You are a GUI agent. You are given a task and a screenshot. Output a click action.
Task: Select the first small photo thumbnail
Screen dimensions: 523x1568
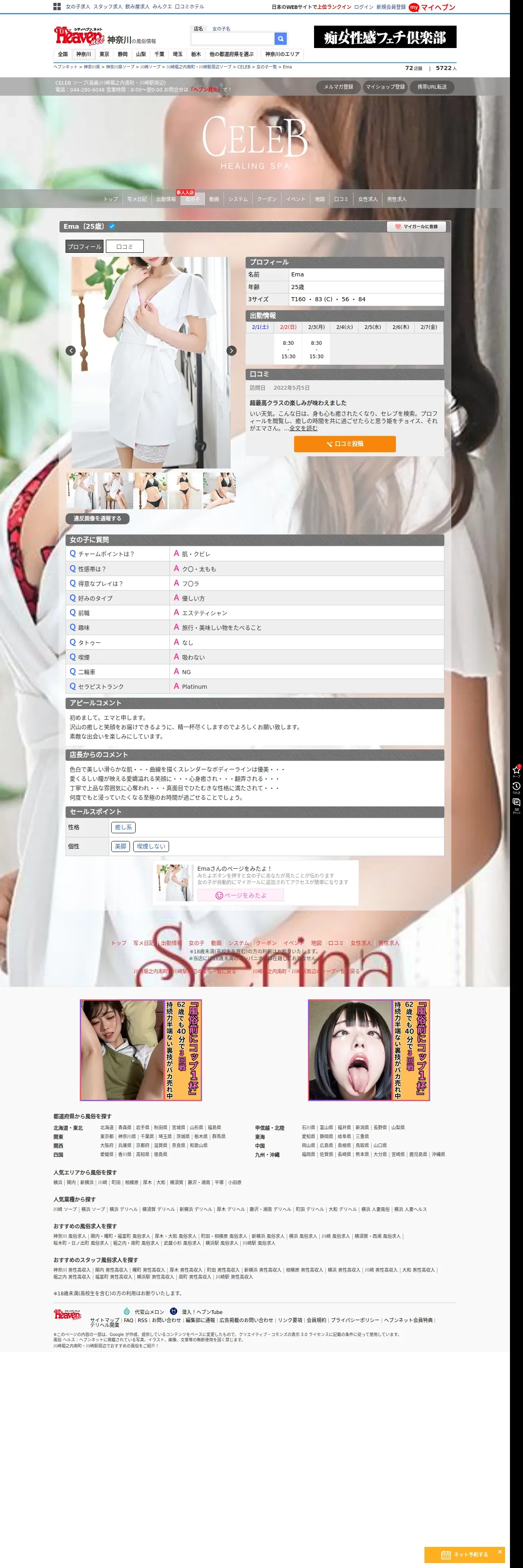(82, 491)
